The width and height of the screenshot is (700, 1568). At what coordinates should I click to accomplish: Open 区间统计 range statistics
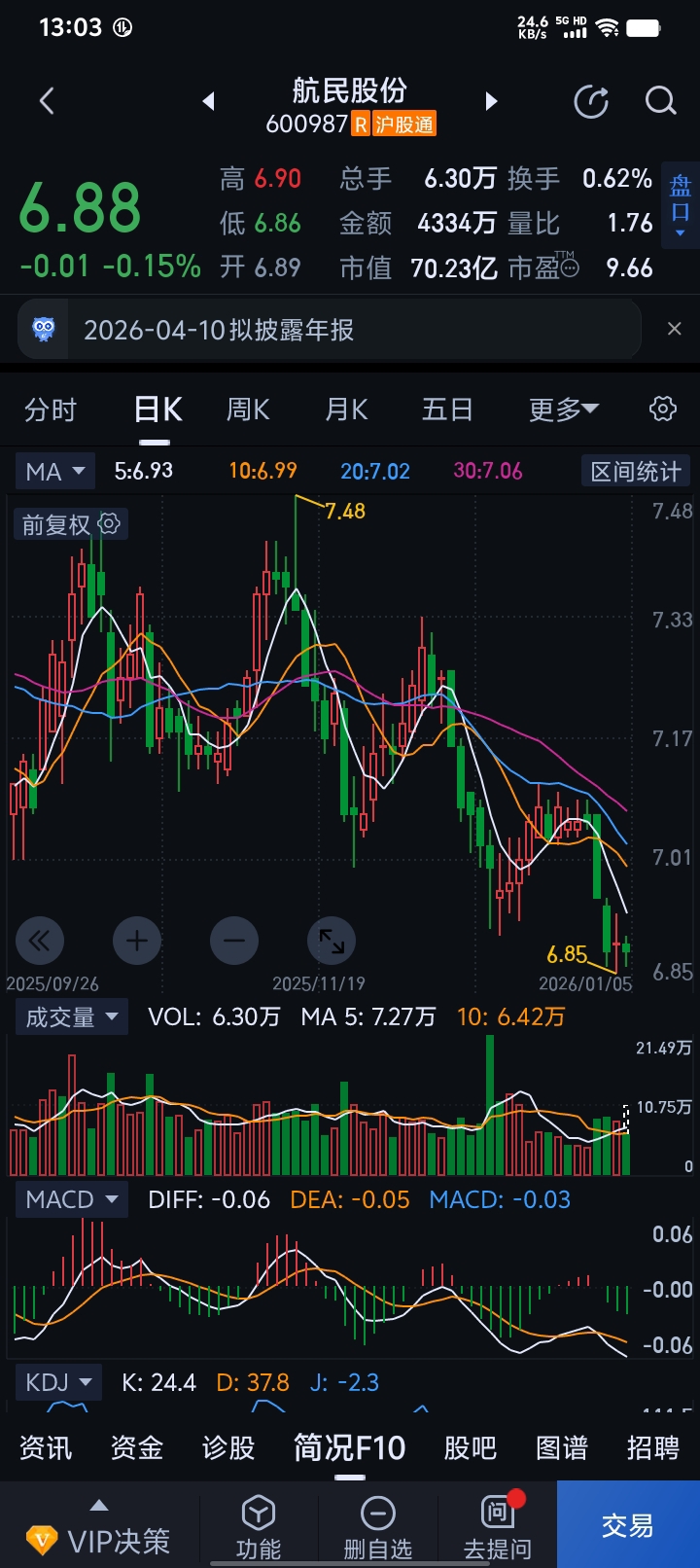pos(636,472)
